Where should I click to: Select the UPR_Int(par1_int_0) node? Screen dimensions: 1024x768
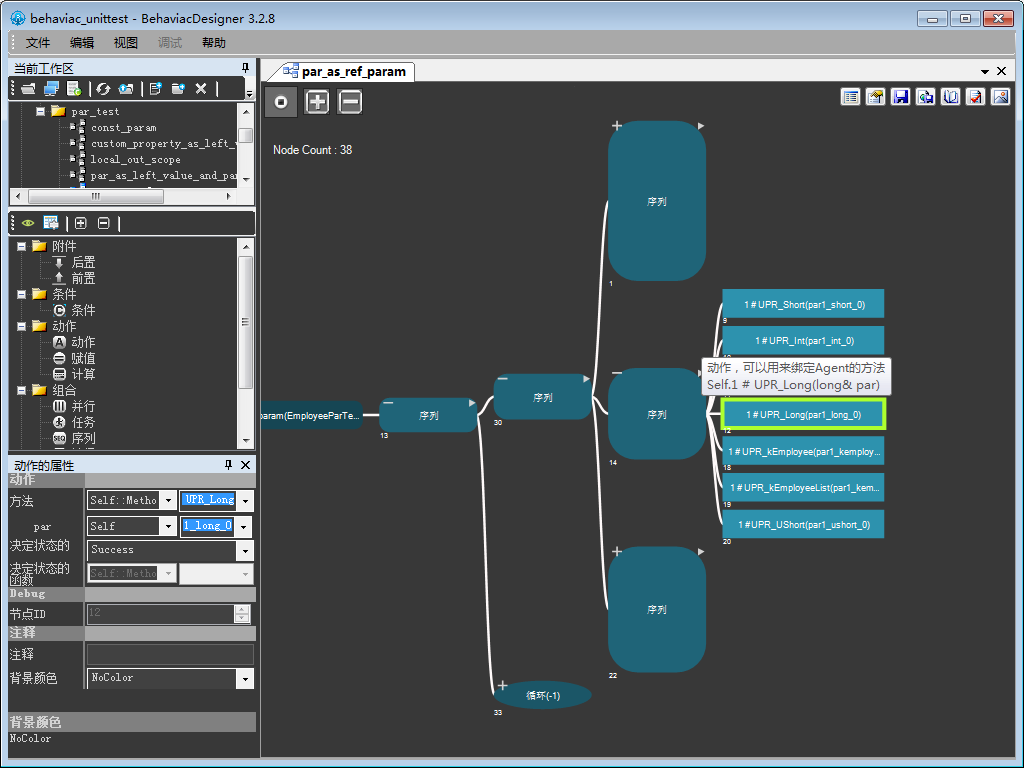pyautogui.click(x=803, y=341)
